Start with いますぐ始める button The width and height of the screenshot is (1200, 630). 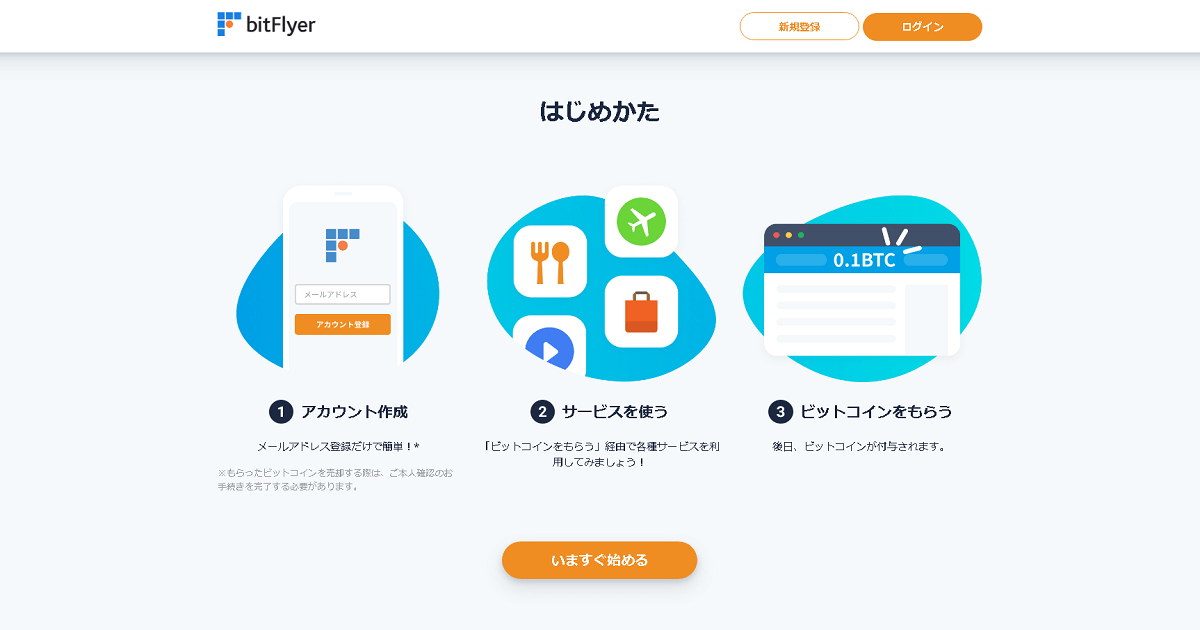click(600, 560)
